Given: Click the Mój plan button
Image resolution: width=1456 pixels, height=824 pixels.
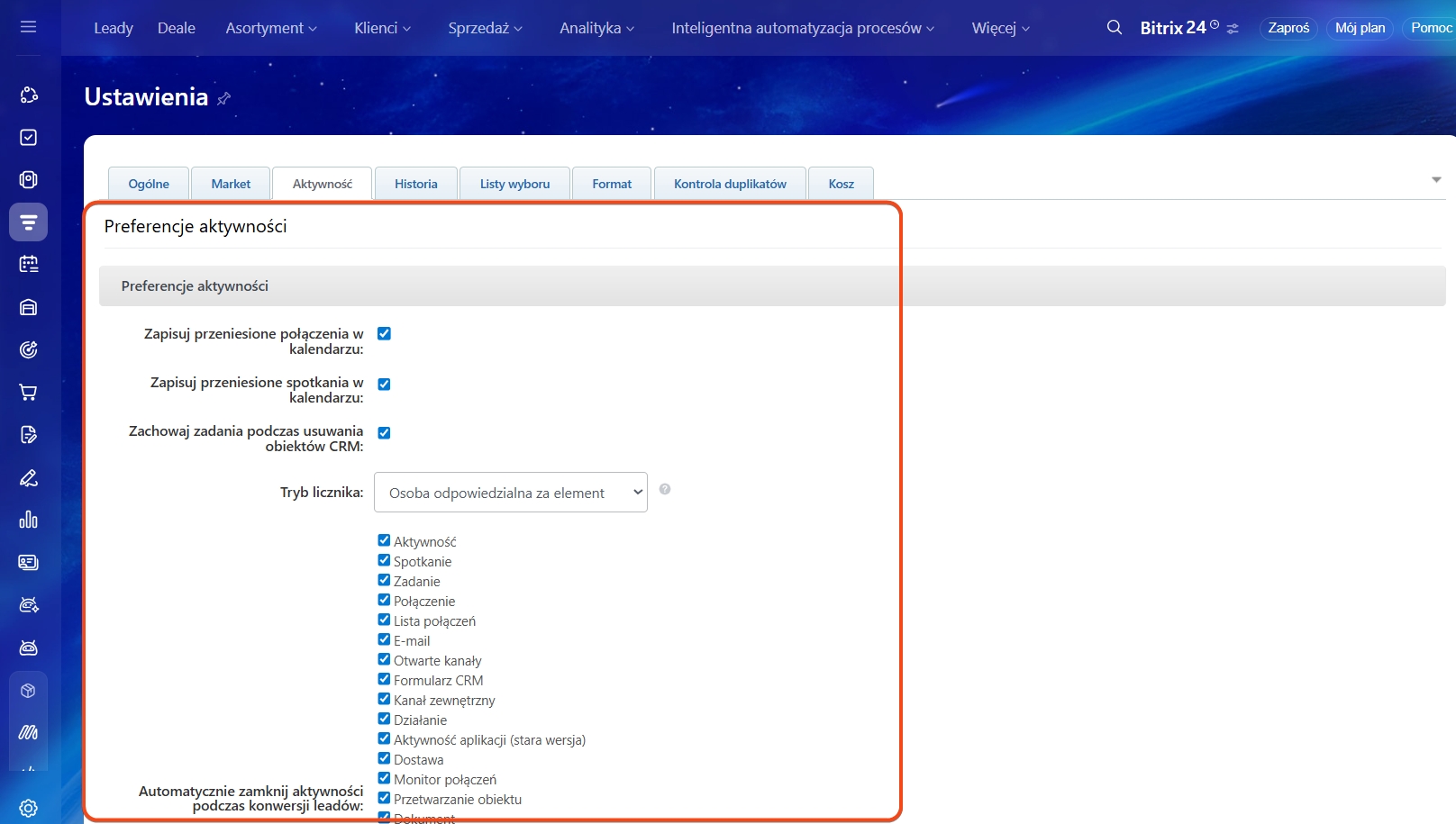Looking at the screenshot, I should [1360, 28].
